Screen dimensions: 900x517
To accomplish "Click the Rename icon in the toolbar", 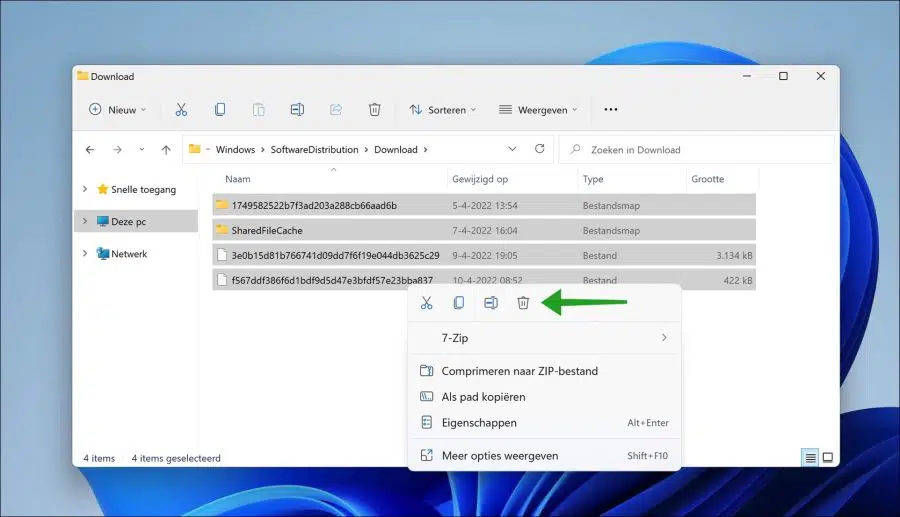I will [x=297, y=110].
